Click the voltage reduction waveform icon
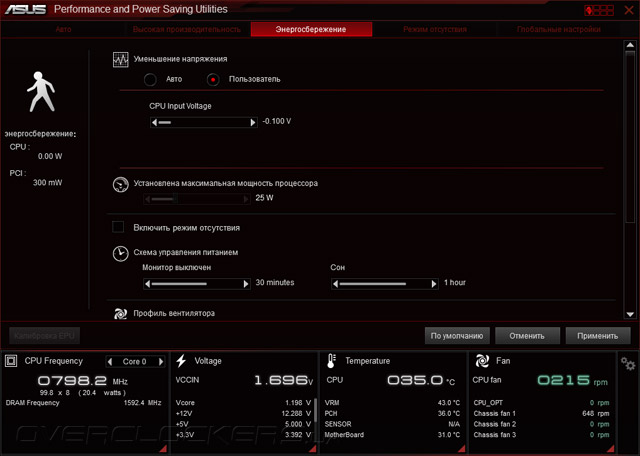The width and height of the screenshot is (640, 456). [x=121, y=60]
